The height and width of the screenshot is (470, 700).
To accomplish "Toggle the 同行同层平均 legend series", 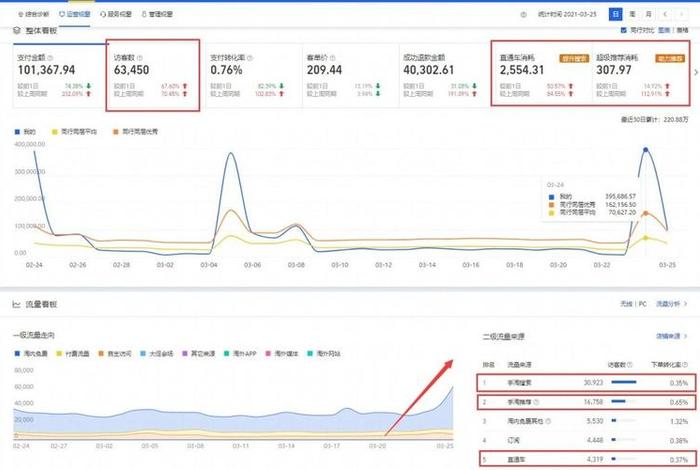I will pos(74,132).
